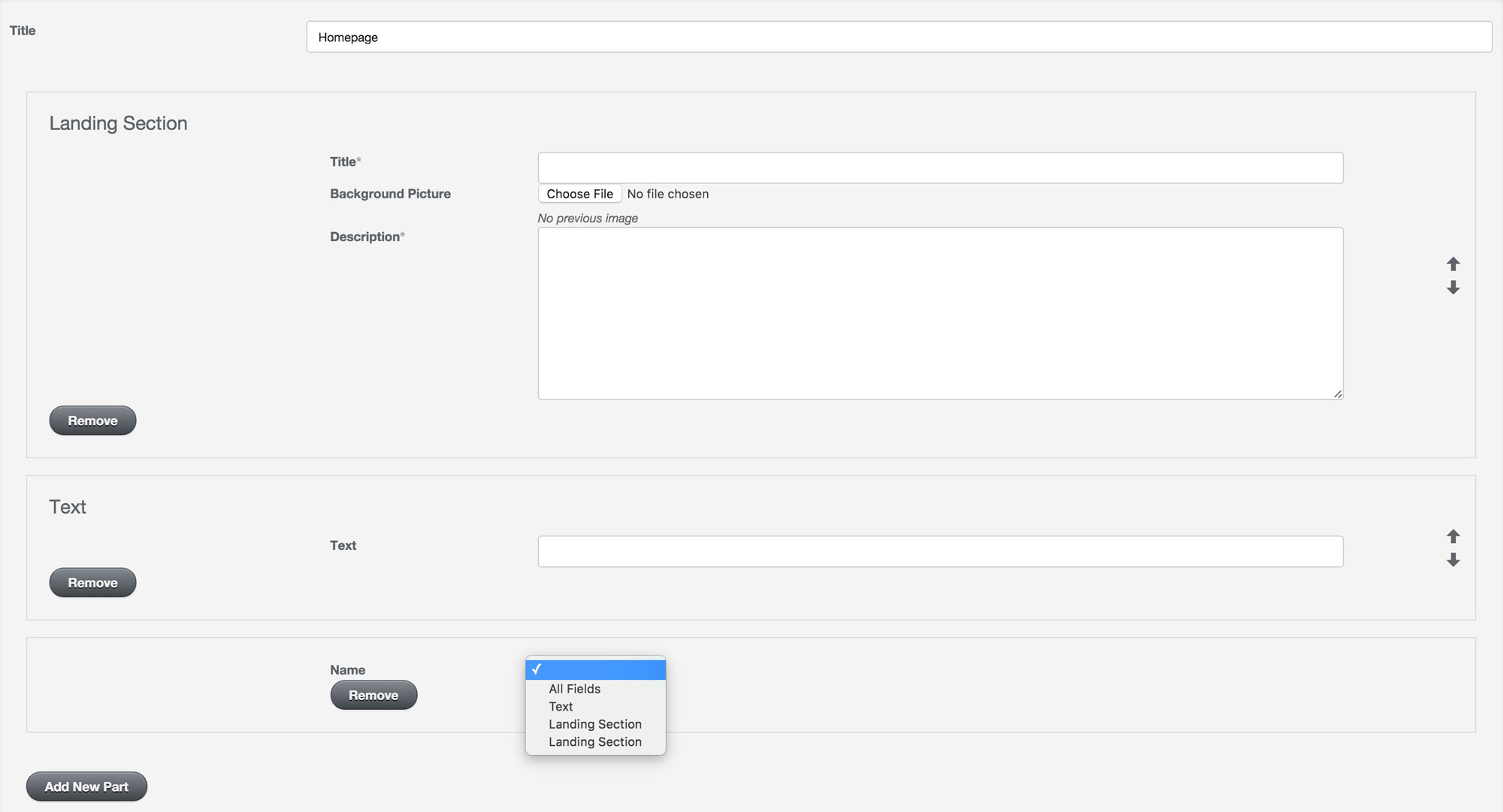This screenshot has width=1503, height=812.
Task: Choose the first 'Landing Section' dropdown option
Action: (x=594, y=724)
